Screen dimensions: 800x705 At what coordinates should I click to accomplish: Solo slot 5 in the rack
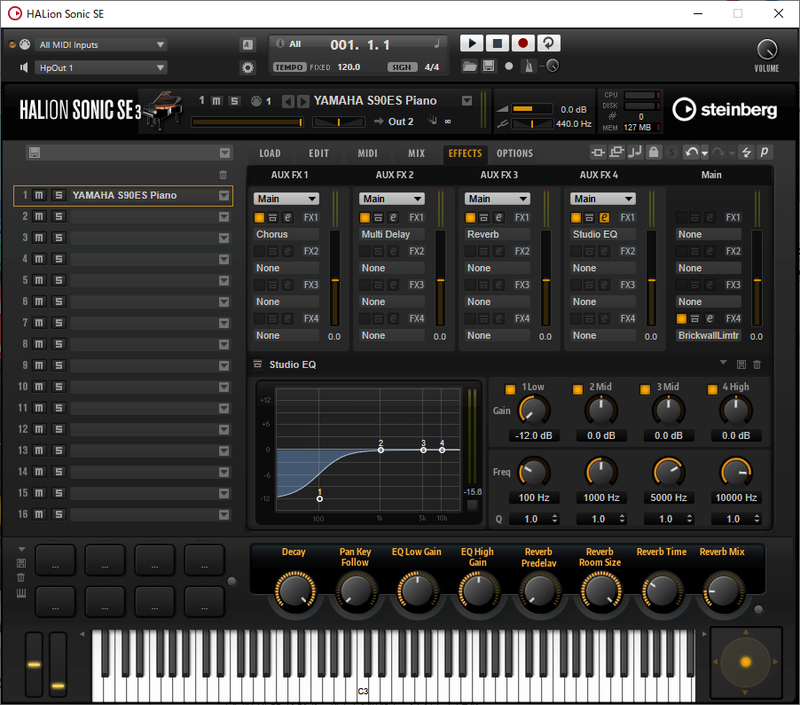pyautogui.click(x=59, y=281)
